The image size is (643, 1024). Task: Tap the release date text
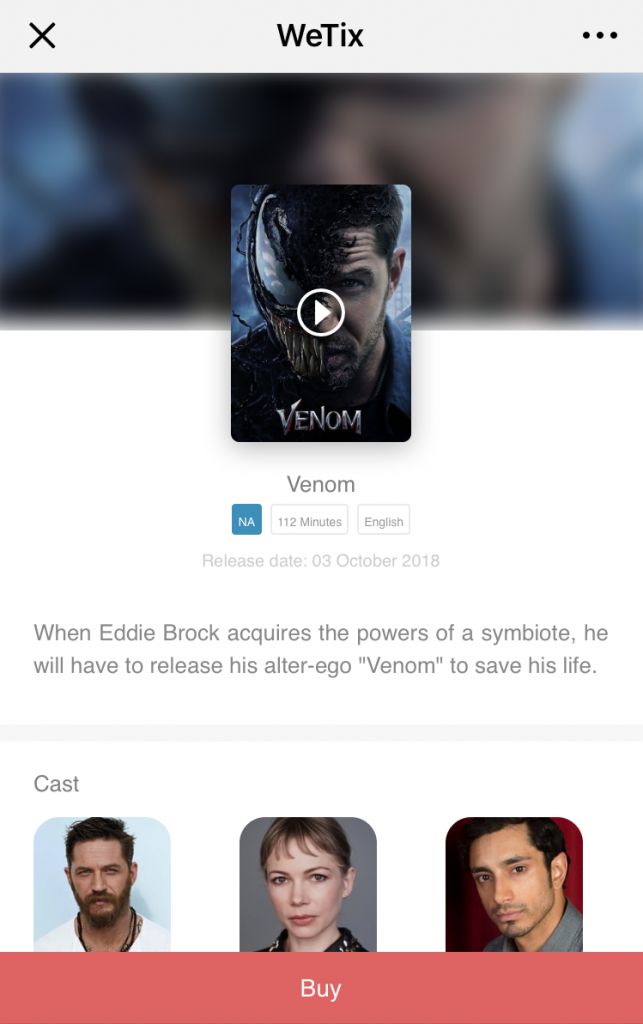pyautogui.click(x=321, y=561)
